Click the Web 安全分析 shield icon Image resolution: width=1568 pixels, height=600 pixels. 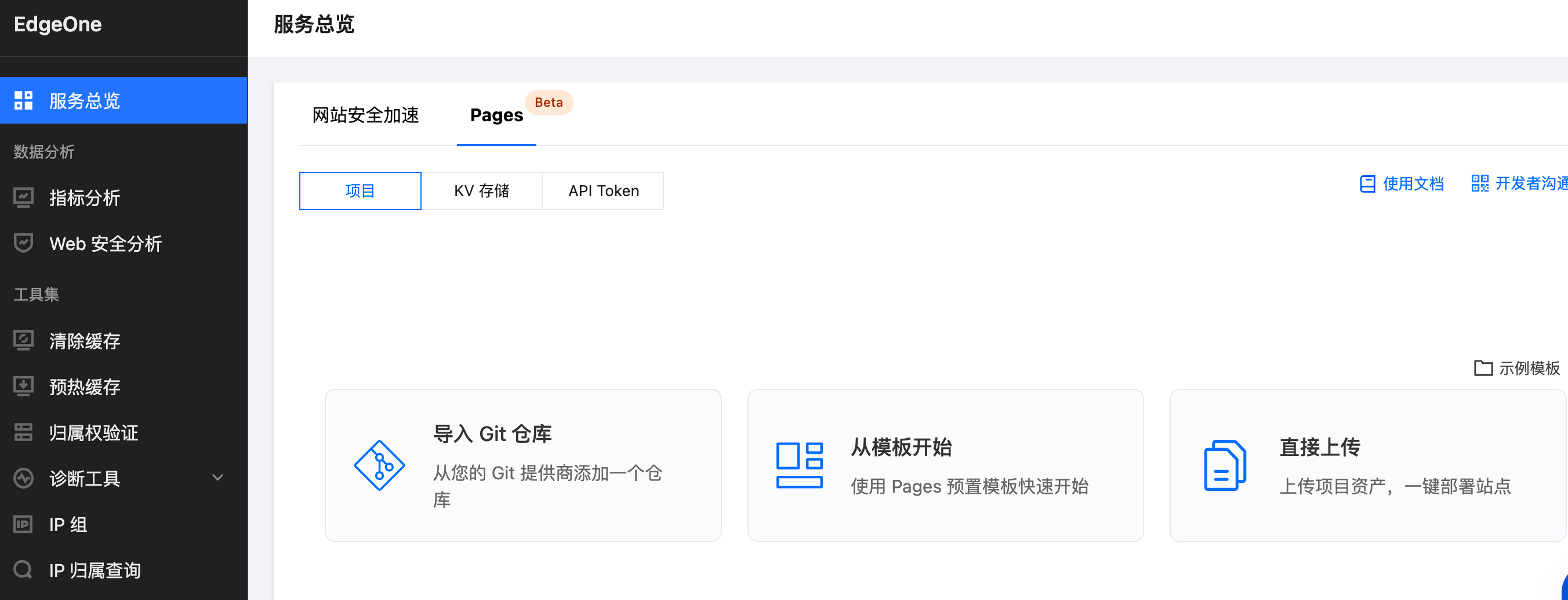[23, 244]
